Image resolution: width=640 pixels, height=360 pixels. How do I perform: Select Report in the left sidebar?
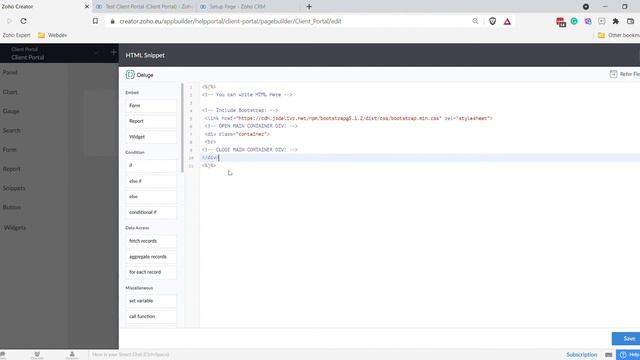coord(11,169)
